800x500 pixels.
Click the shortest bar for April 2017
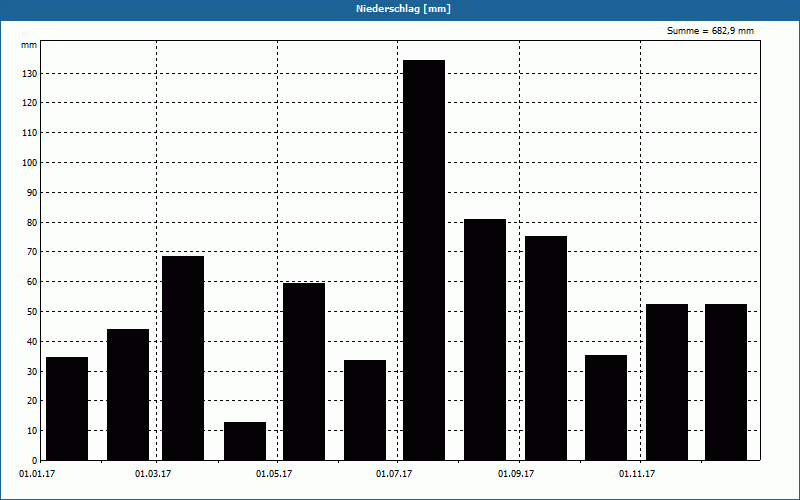[245, 441]
